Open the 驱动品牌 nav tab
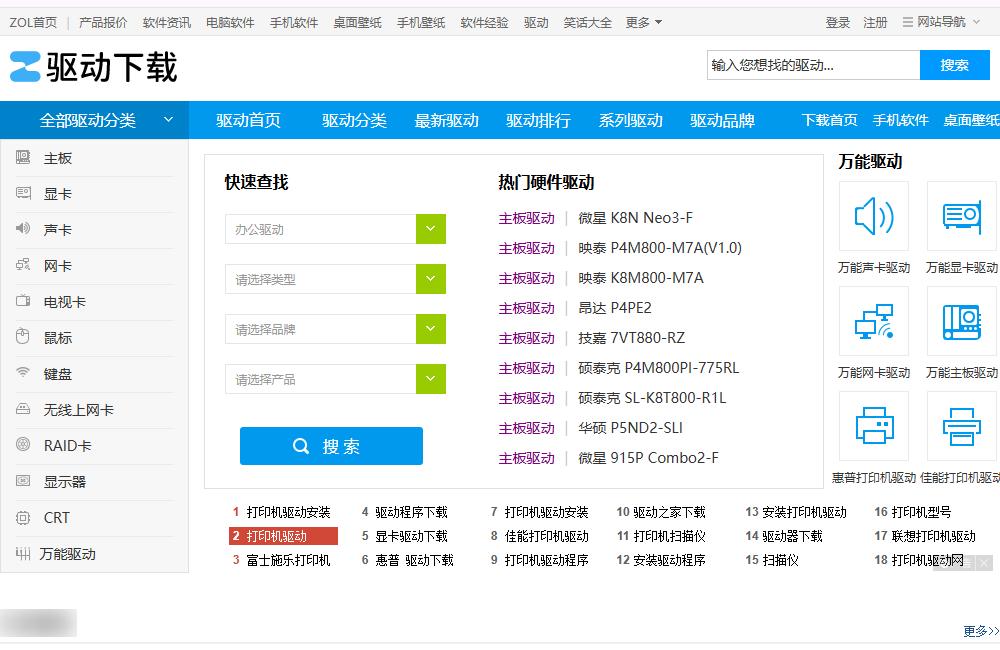The width and height of the screenshot is (1000, 650). point(722,120)
